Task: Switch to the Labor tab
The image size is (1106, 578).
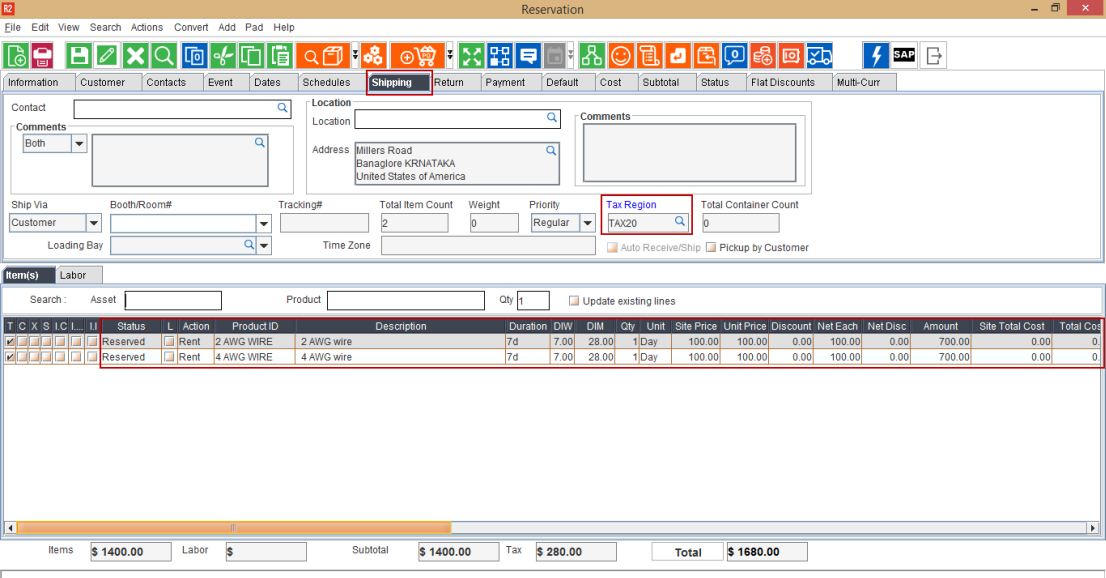Action: [72, 275]
